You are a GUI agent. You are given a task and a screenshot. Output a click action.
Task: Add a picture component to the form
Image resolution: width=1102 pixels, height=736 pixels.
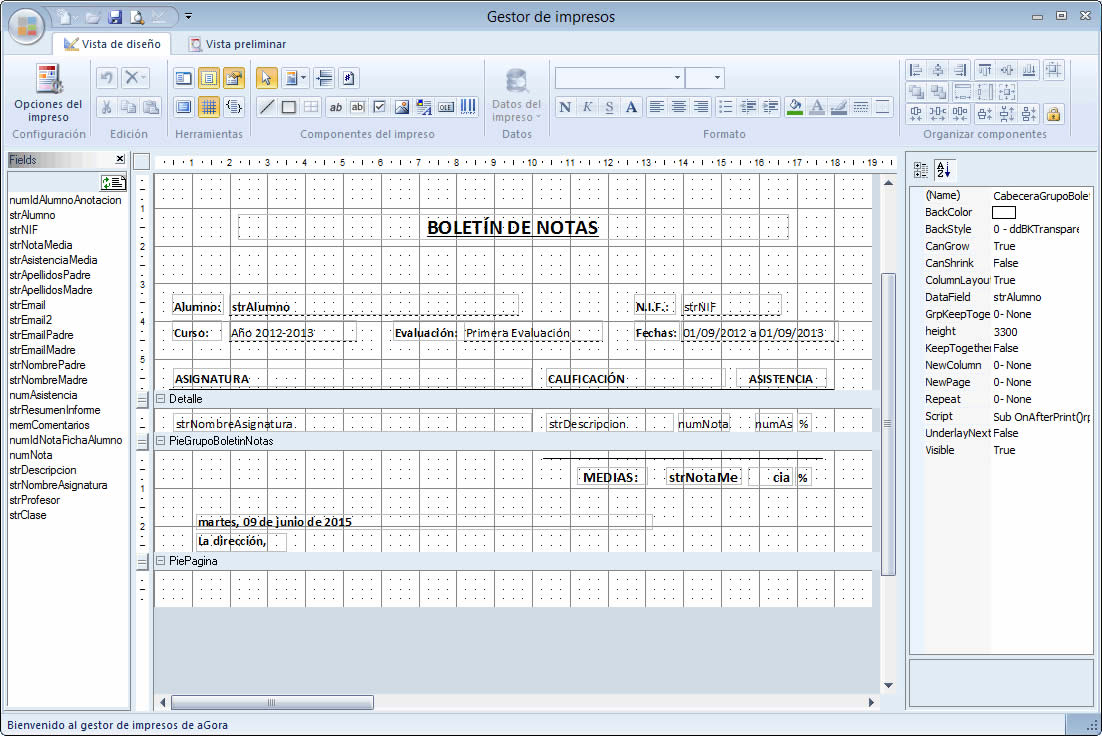coord(402,107)
